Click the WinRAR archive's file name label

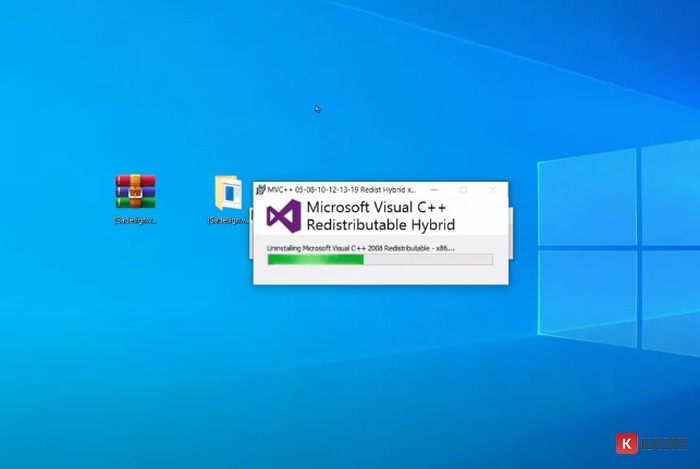point(135,220)
